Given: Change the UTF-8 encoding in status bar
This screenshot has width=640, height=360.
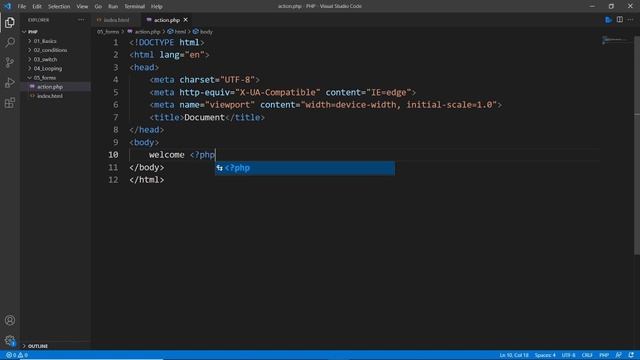Looking at the screenshot, I should point(568,355).
